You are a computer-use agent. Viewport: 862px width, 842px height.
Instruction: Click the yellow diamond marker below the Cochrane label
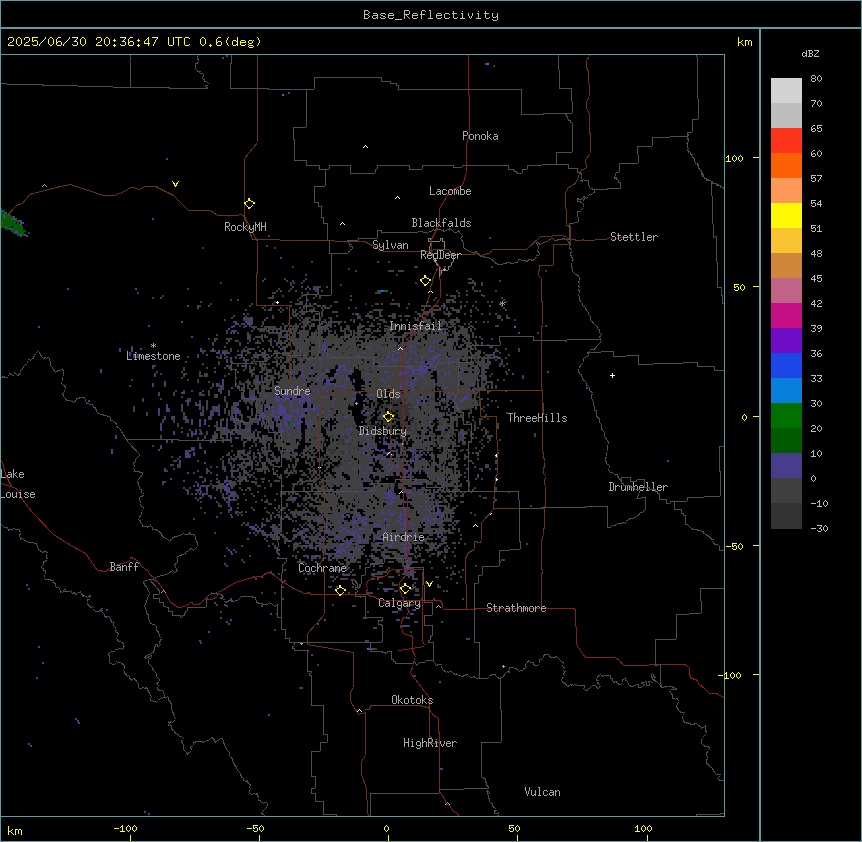340,590
